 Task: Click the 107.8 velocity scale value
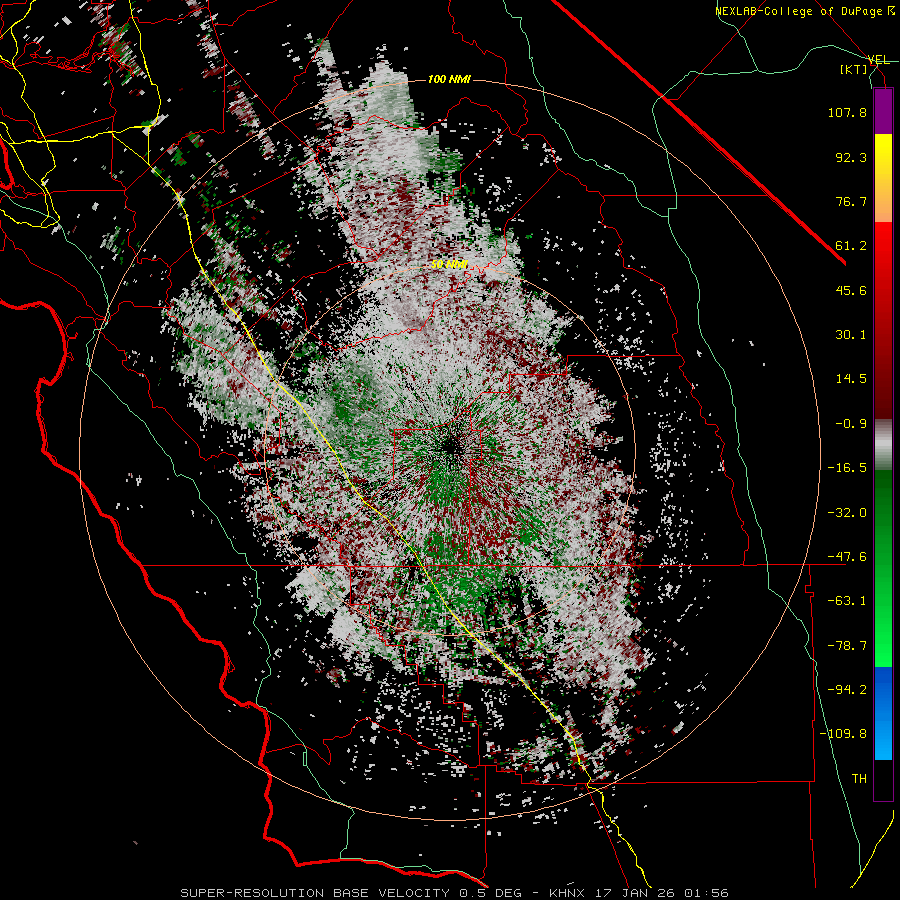pyautogui.click(x=847, y=112)
